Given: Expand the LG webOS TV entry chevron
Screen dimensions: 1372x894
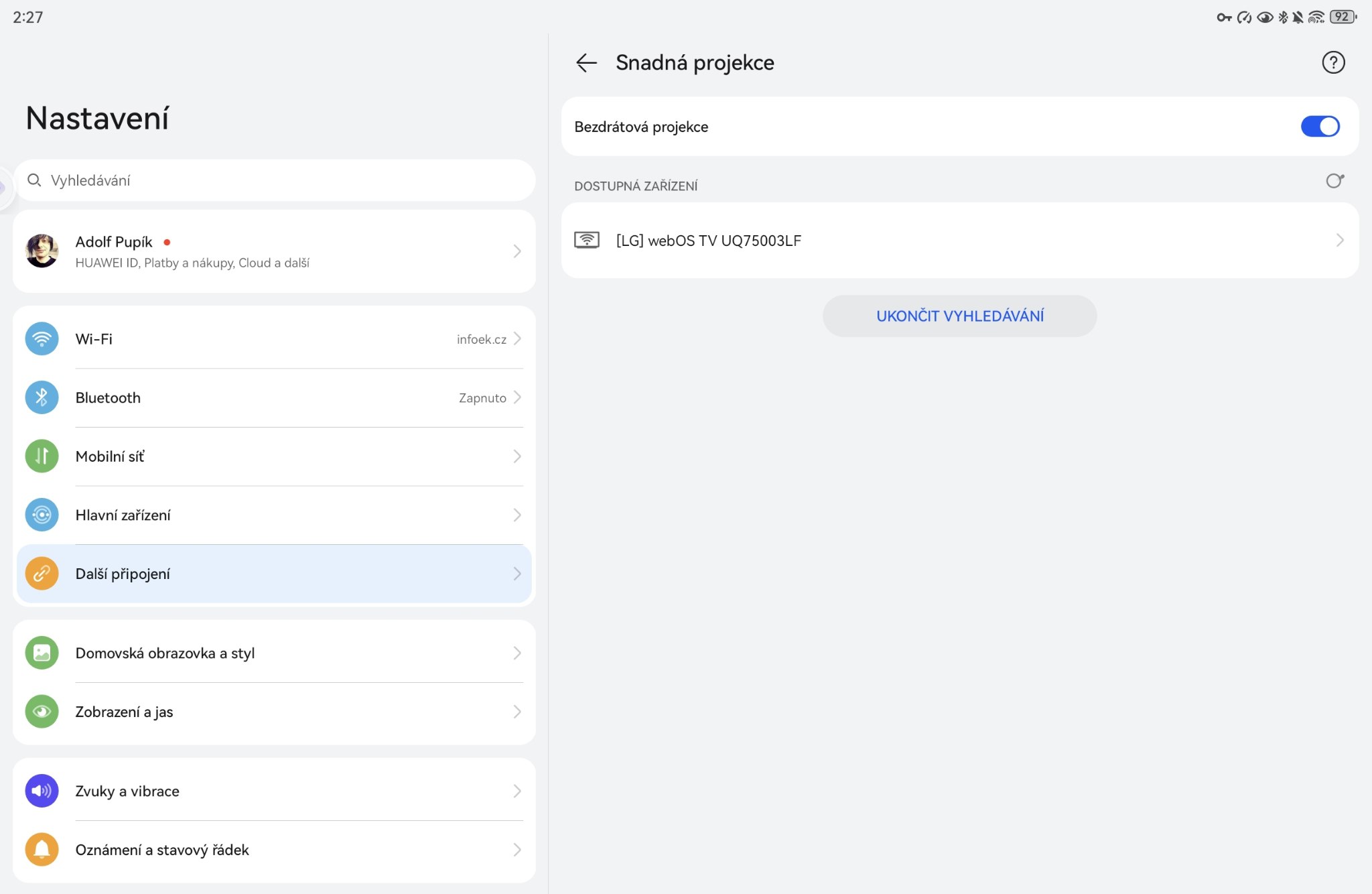Looking at the screenshot, I should coord(1339,241).
